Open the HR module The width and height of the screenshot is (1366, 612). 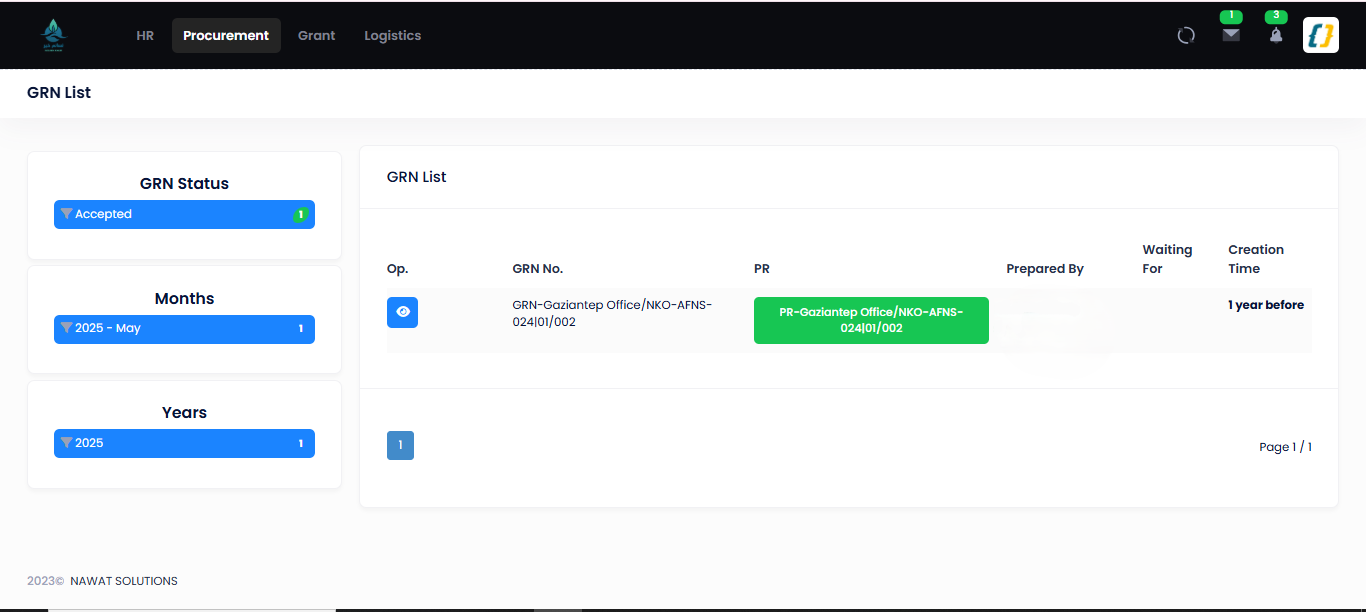145,35
